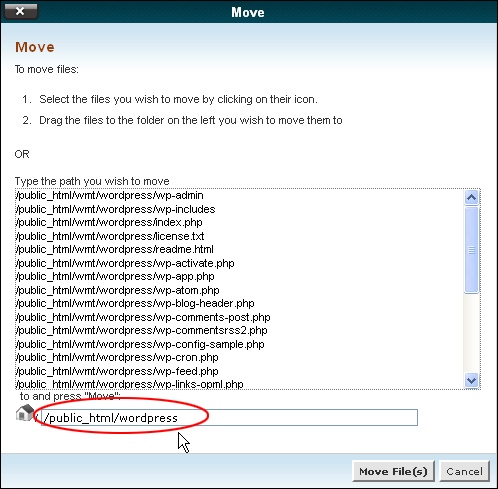Select the wp-admin path line
This screenshot has height=489, width=498.
pos(110,195)
